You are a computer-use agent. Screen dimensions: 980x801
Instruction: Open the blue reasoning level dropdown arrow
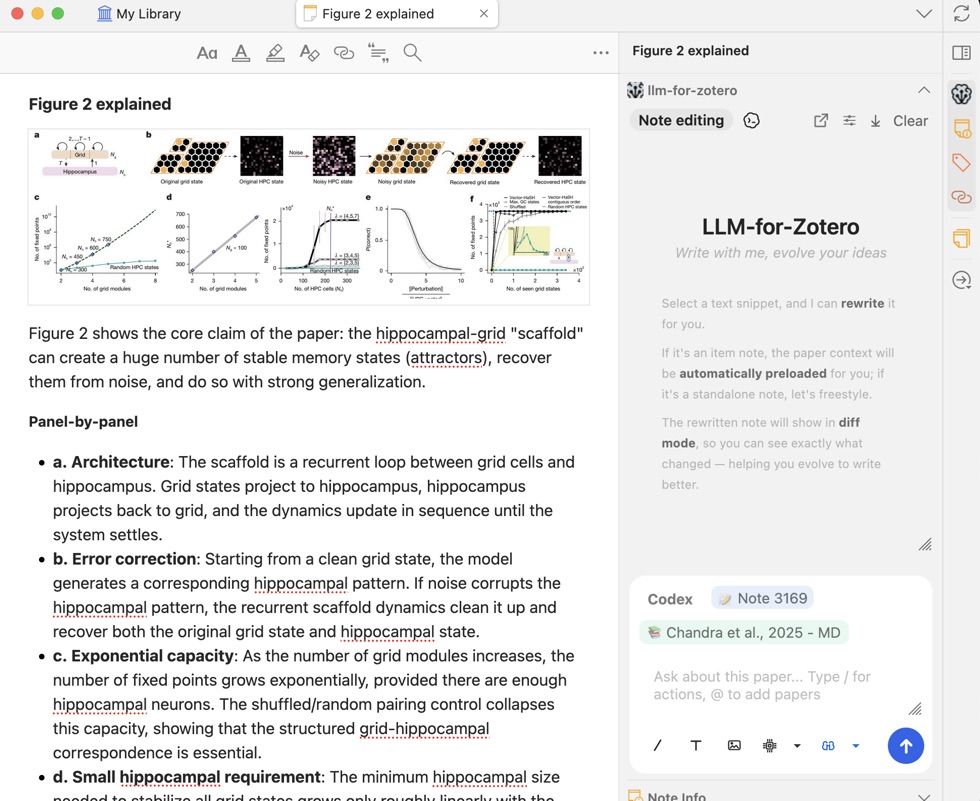[856, 745]
